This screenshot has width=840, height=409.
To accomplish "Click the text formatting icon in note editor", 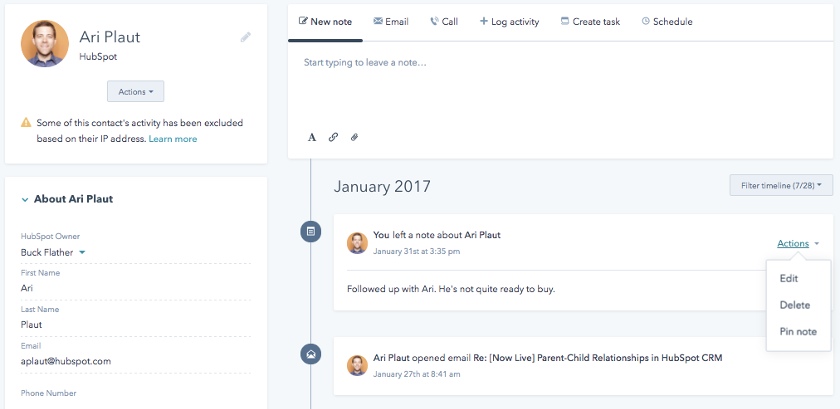I will 312,137.
